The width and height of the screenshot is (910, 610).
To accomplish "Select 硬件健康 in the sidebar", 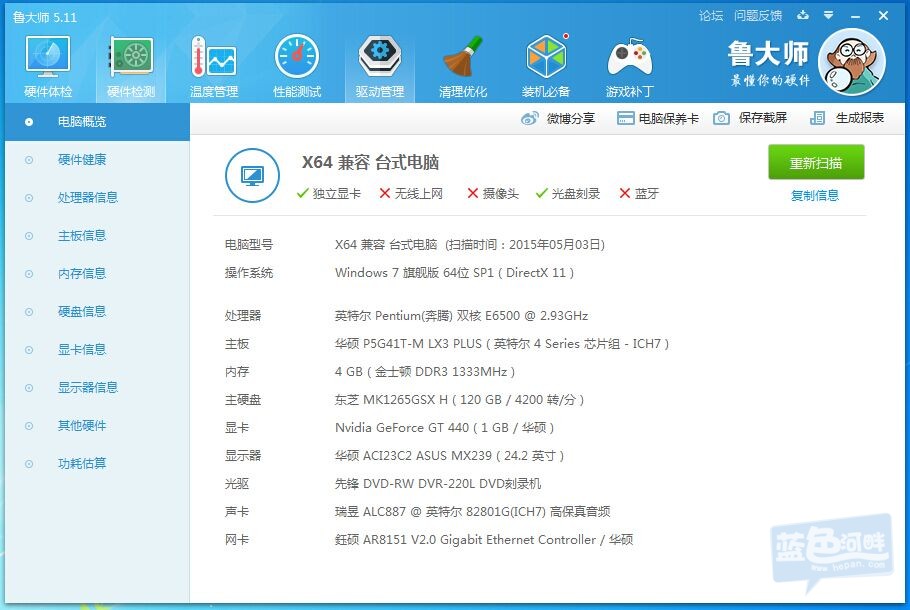I will [97, 160].
